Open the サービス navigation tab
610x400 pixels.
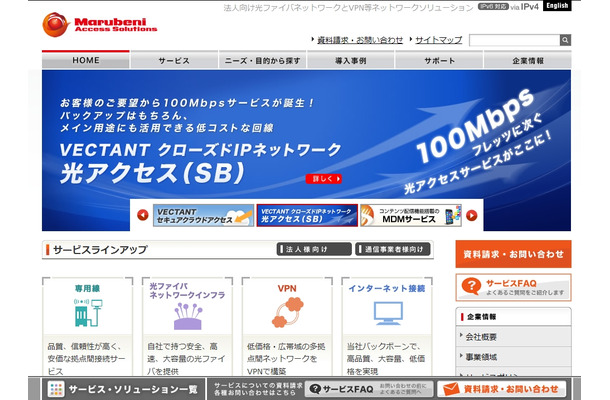click(x=174, y=60)
